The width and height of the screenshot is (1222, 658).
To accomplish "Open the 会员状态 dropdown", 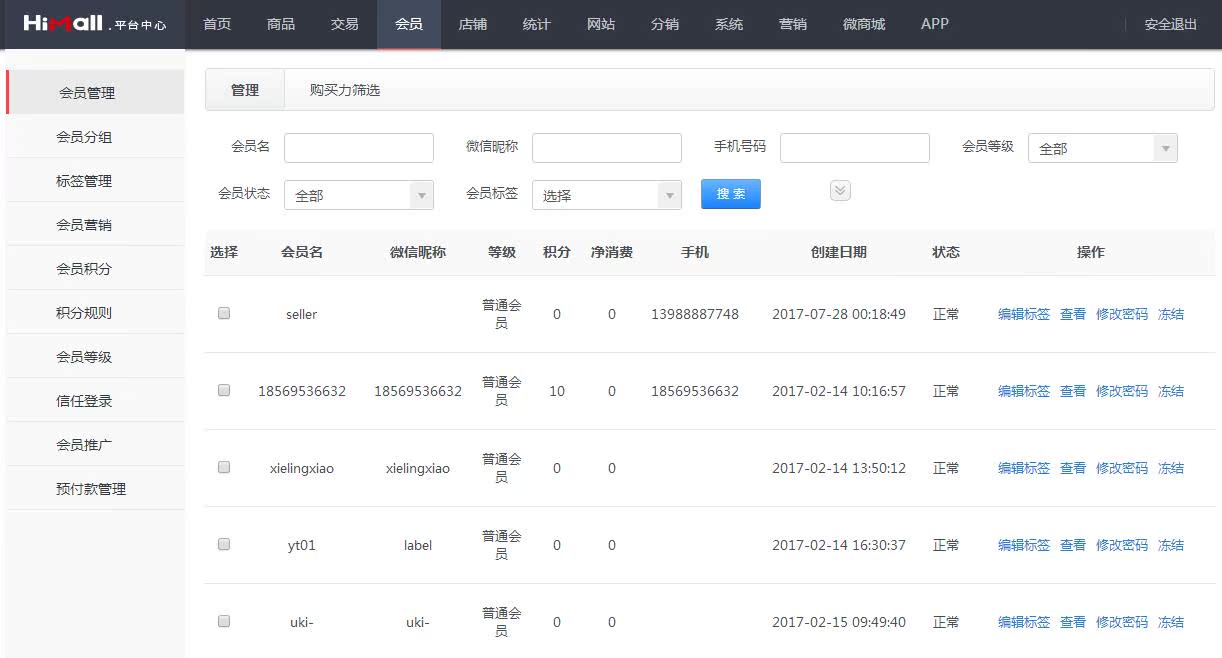I will [358, 195].
